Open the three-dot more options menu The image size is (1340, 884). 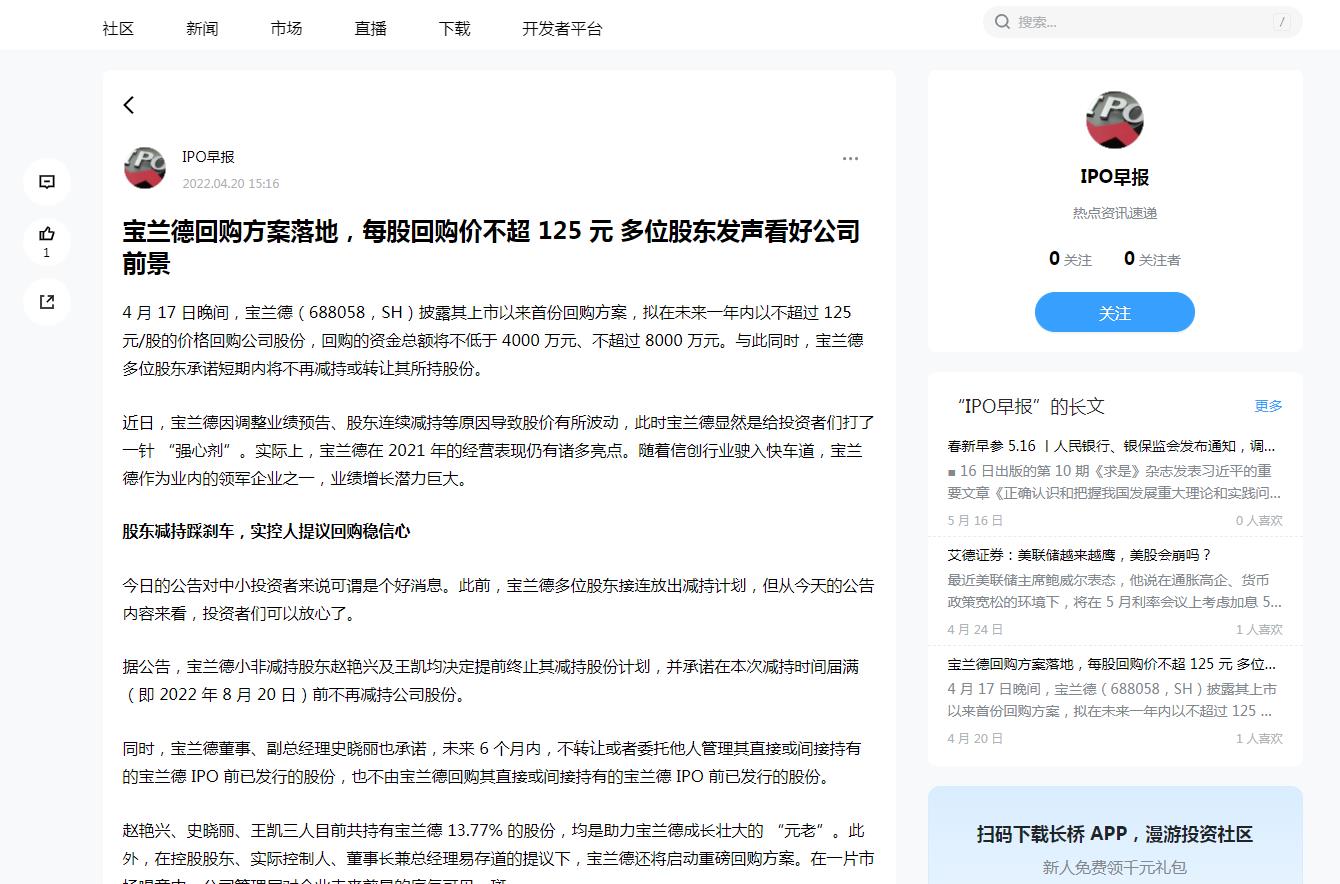[x=850, y=158]
